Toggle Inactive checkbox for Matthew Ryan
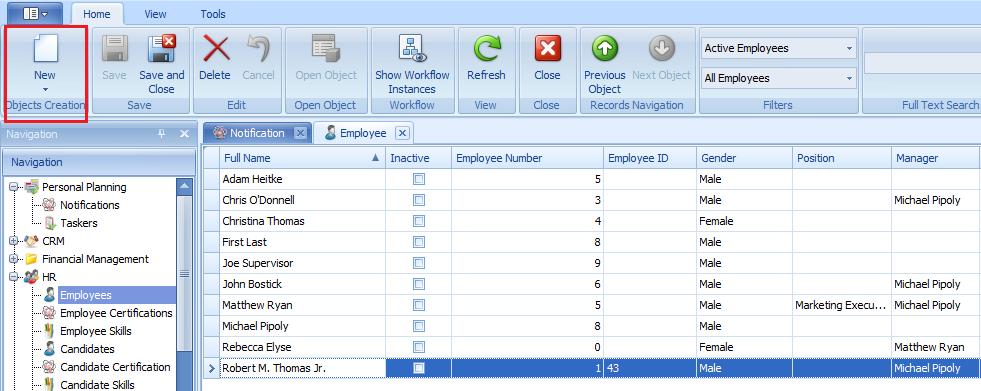The width and height of the screenshot is (981, 391). click(419, 305)
